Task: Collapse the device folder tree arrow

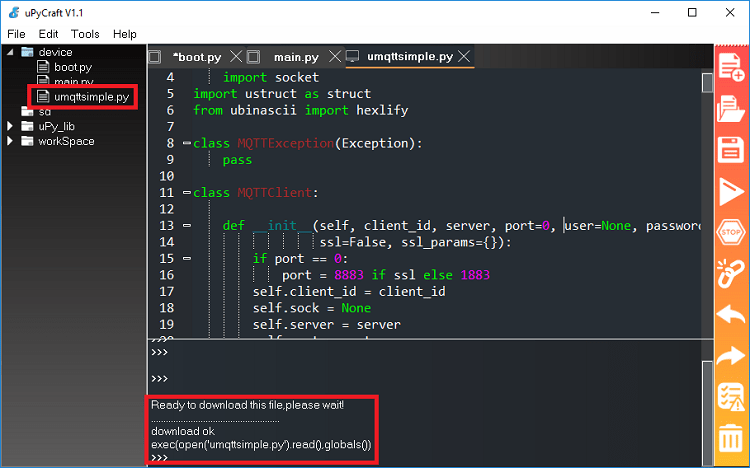Action: pos(11,52)
